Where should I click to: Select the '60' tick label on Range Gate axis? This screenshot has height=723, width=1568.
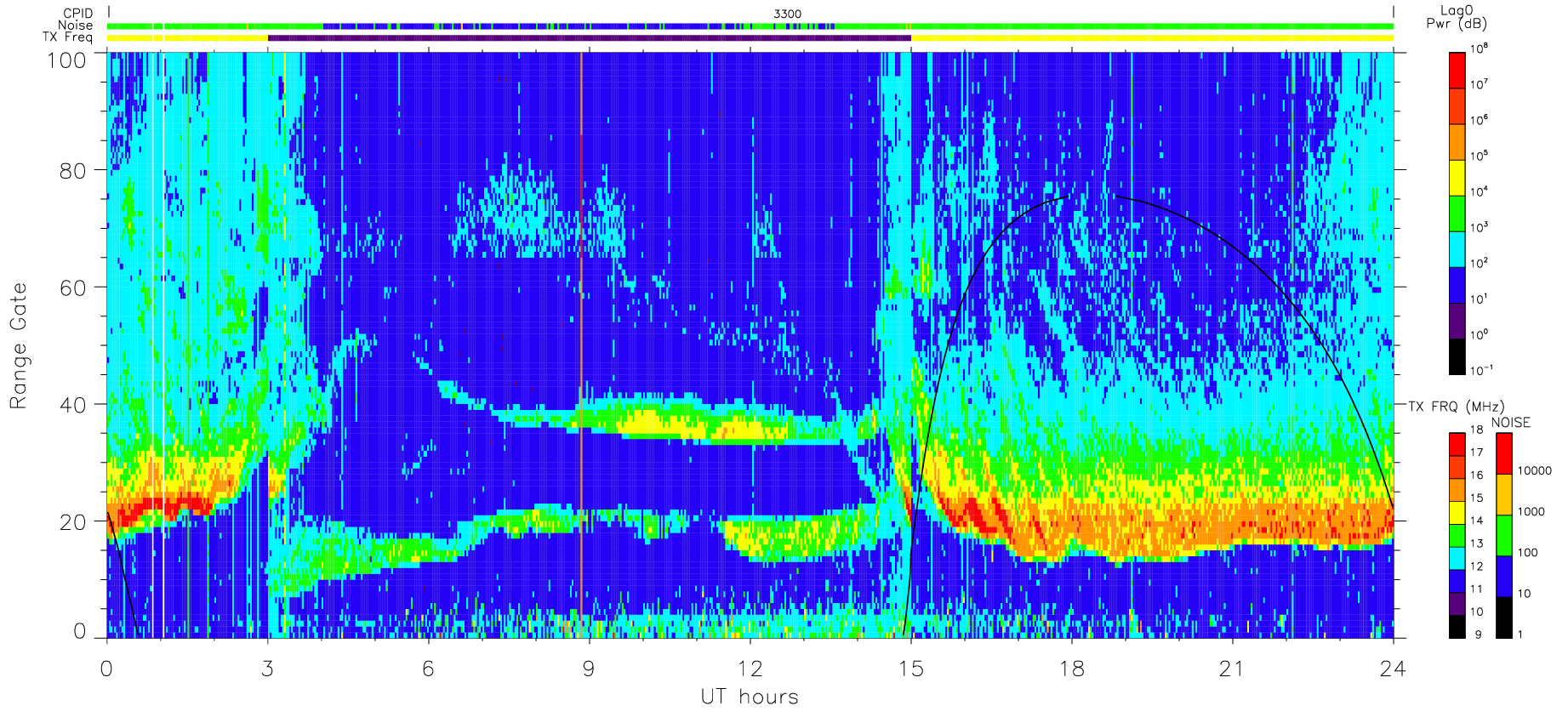pyautogui.click(x=73, y=287)
